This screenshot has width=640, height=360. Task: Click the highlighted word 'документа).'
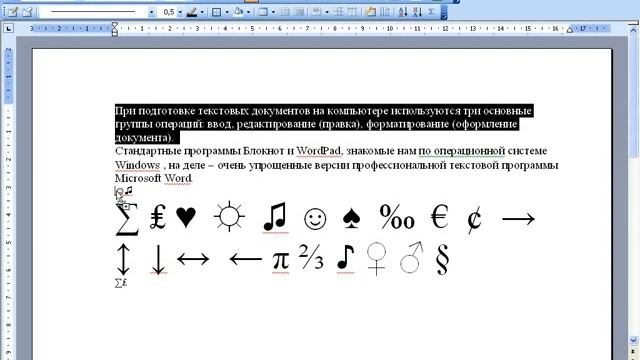(144, 138)
